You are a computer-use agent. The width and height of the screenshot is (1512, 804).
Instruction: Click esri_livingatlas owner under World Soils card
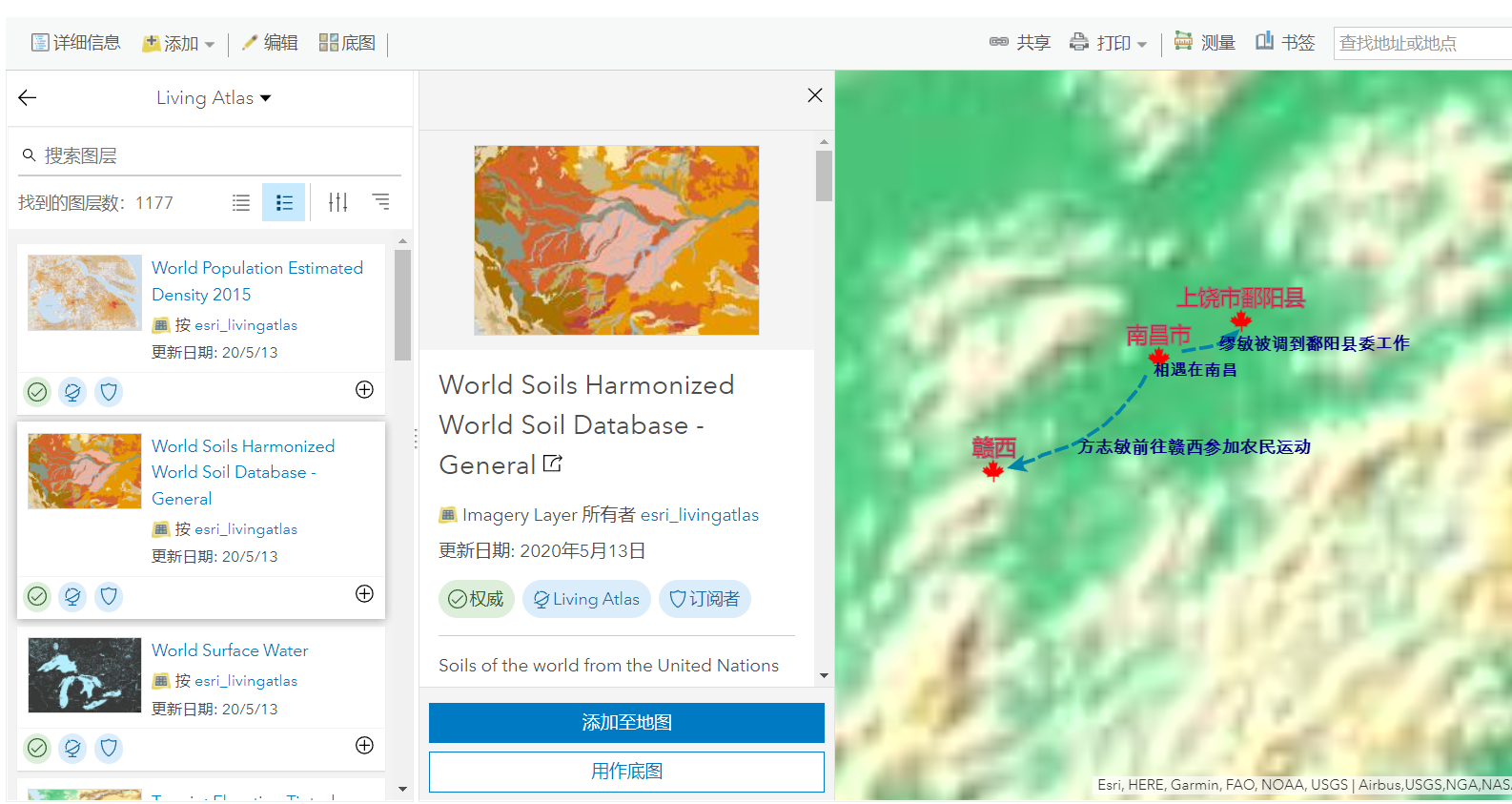click(246, 529)
